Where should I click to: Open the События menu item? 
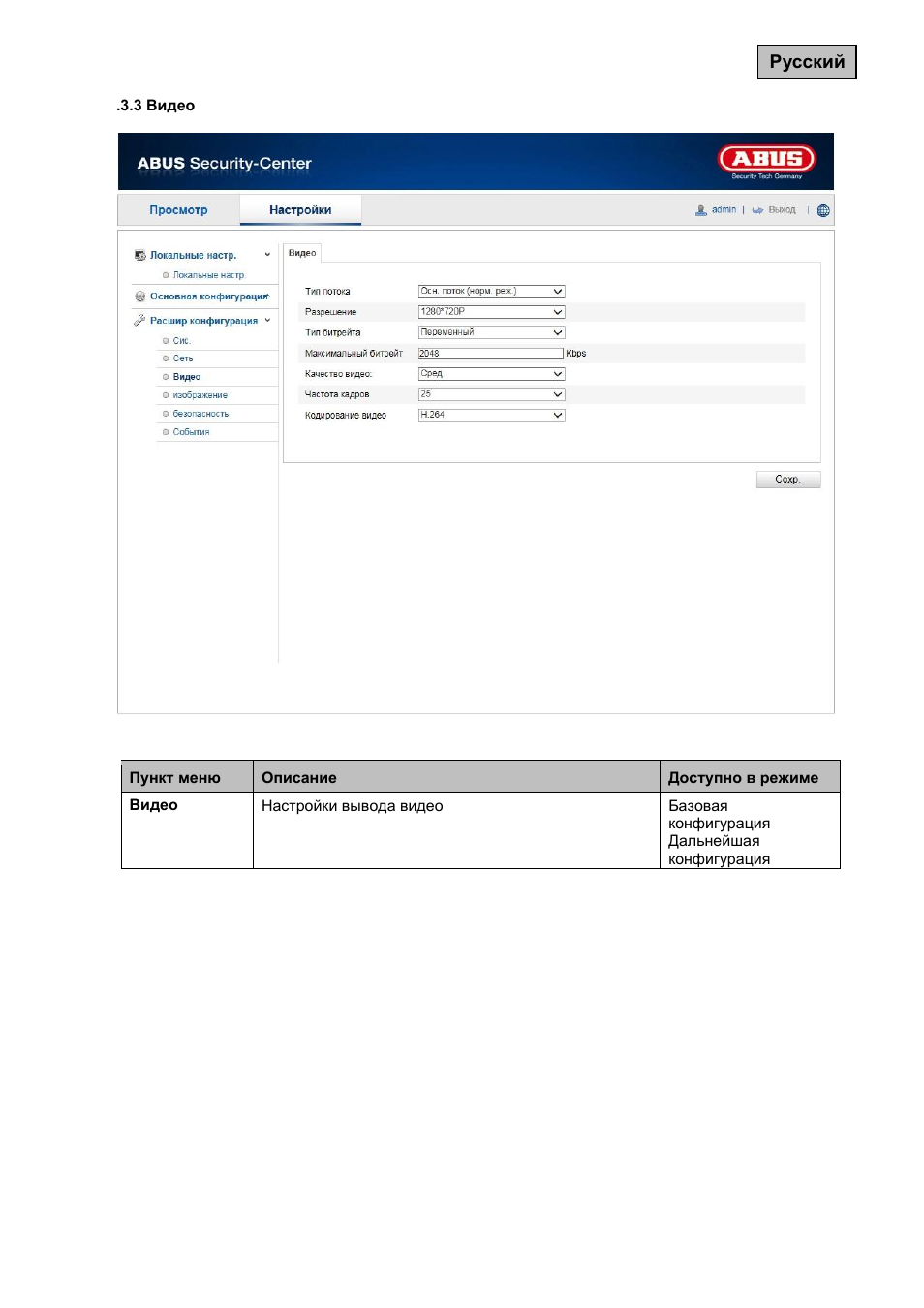(x=191, y=432)
